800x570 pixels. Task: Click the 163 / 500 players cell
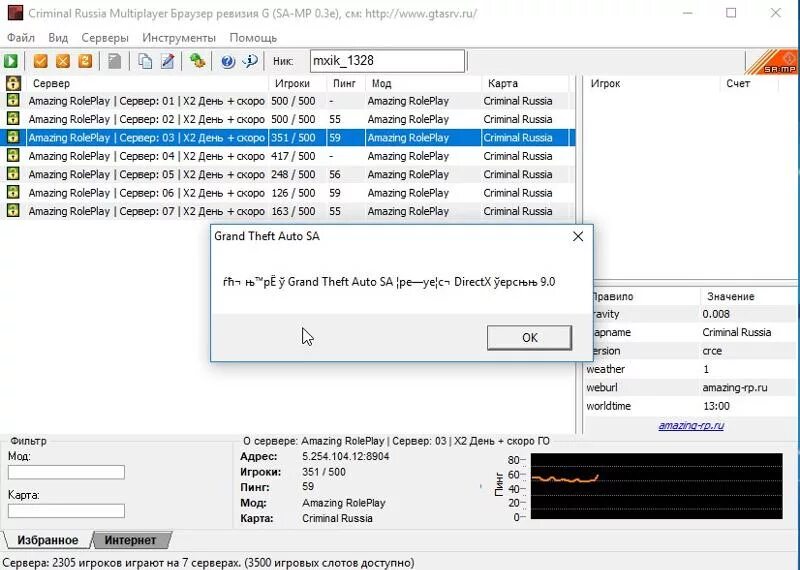click(293, 211)
